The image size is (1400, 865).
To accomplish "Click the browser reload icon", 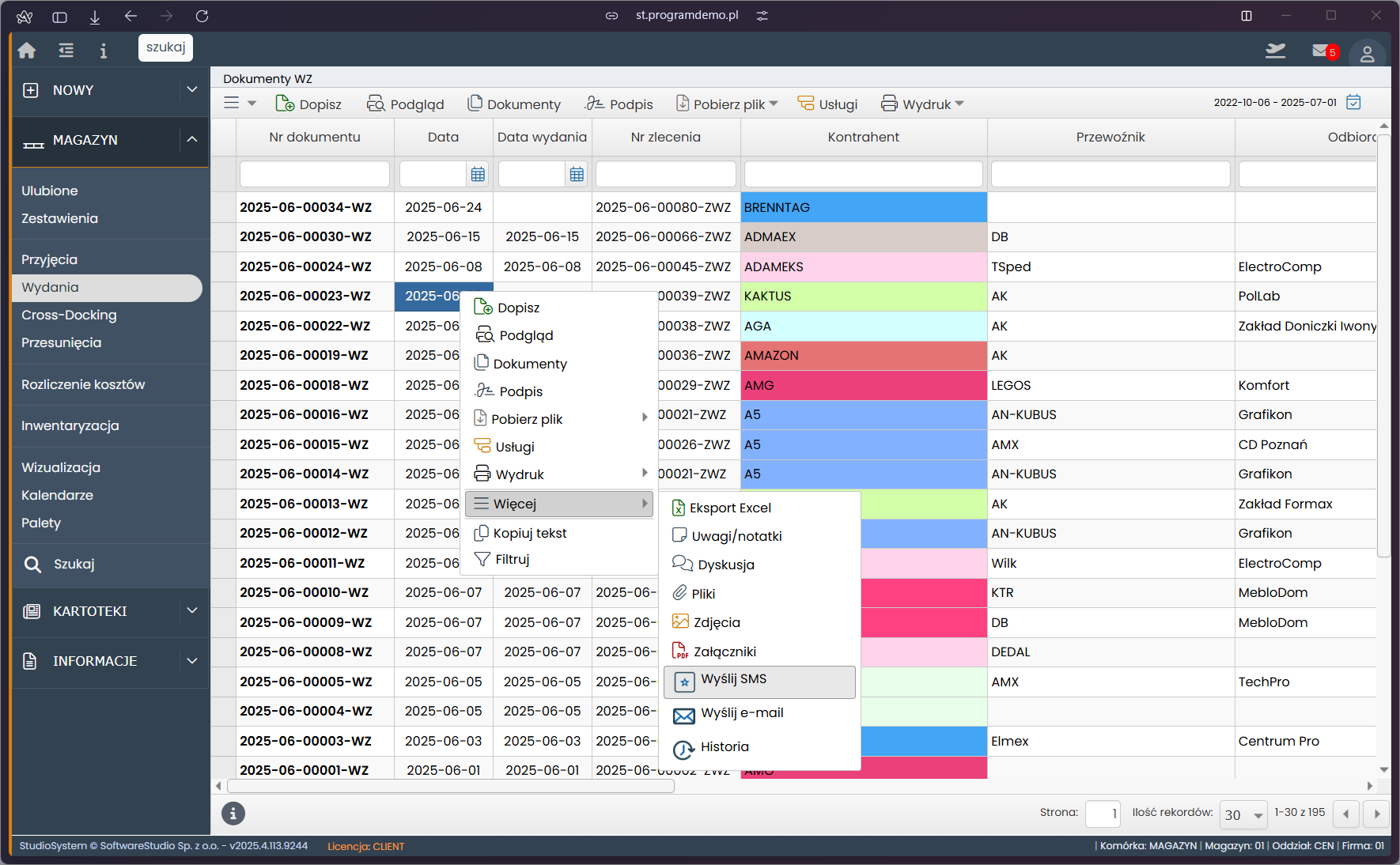I will pyautogui.click(x=202, y=16).
